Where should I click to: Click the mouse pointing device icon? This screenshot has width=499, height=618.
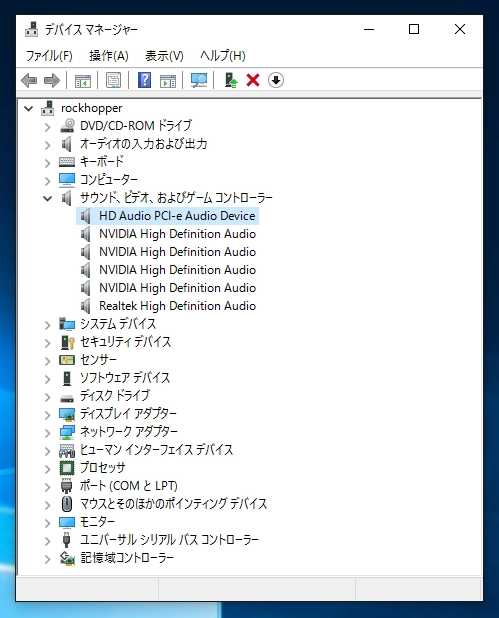click(x=67, y=504)
